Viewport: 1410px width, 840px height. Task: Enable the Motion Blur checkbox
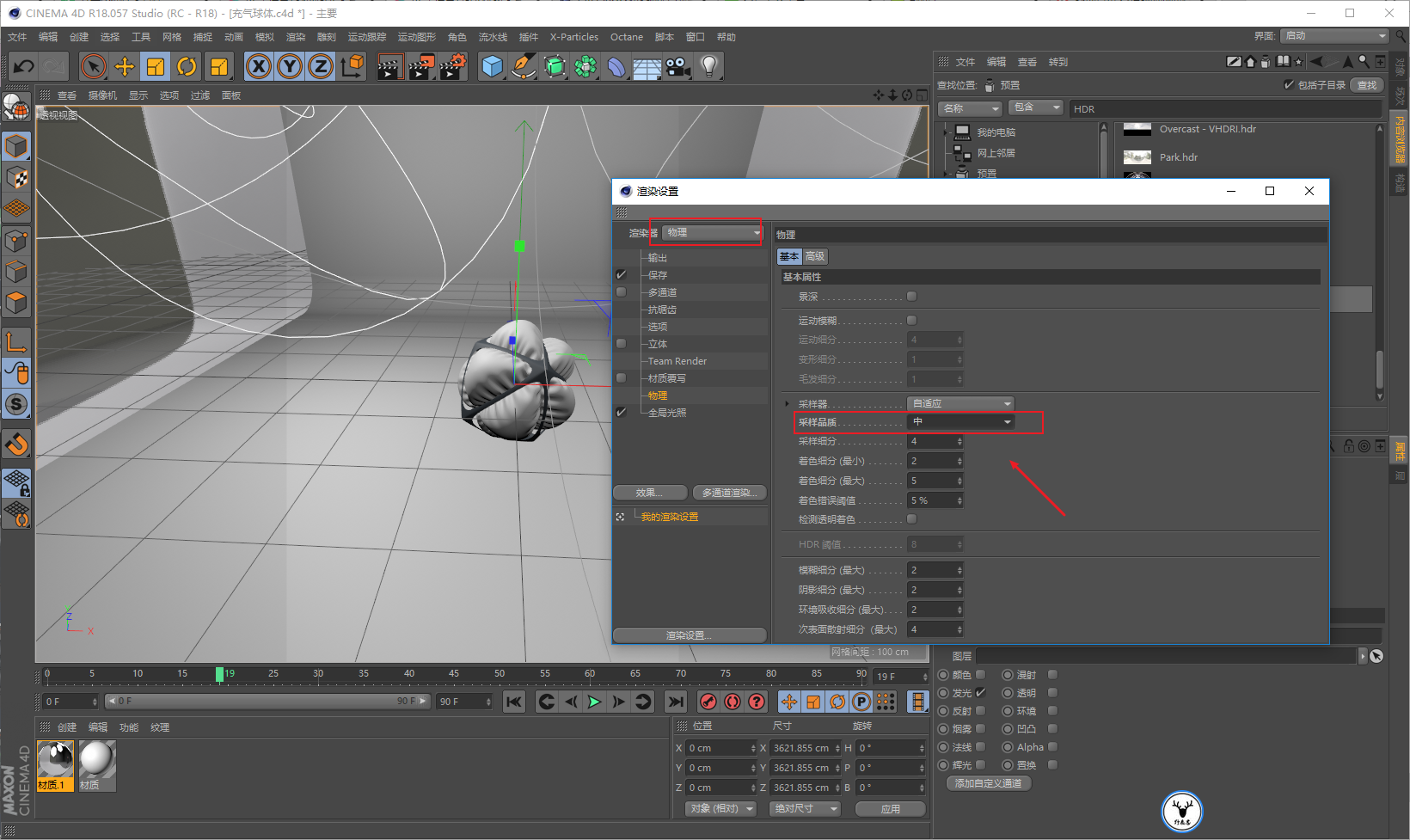click(912, 321)
